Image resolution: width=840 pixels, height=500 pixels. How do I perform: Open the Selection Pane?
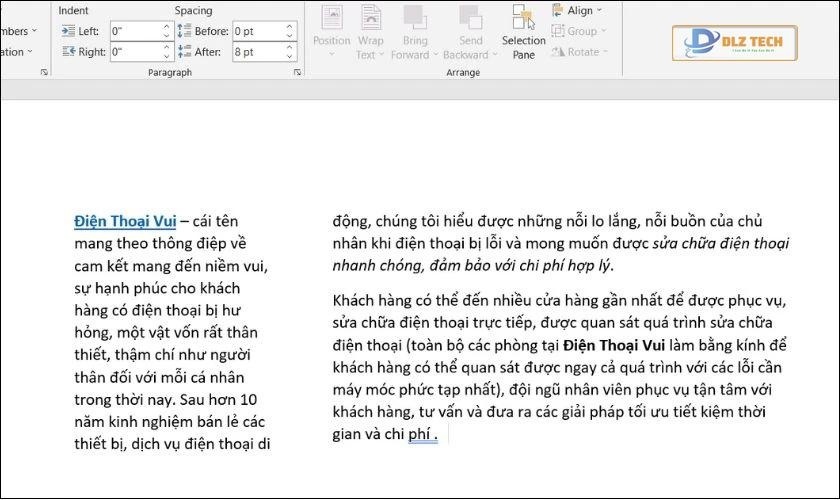[x=523, y=33]
